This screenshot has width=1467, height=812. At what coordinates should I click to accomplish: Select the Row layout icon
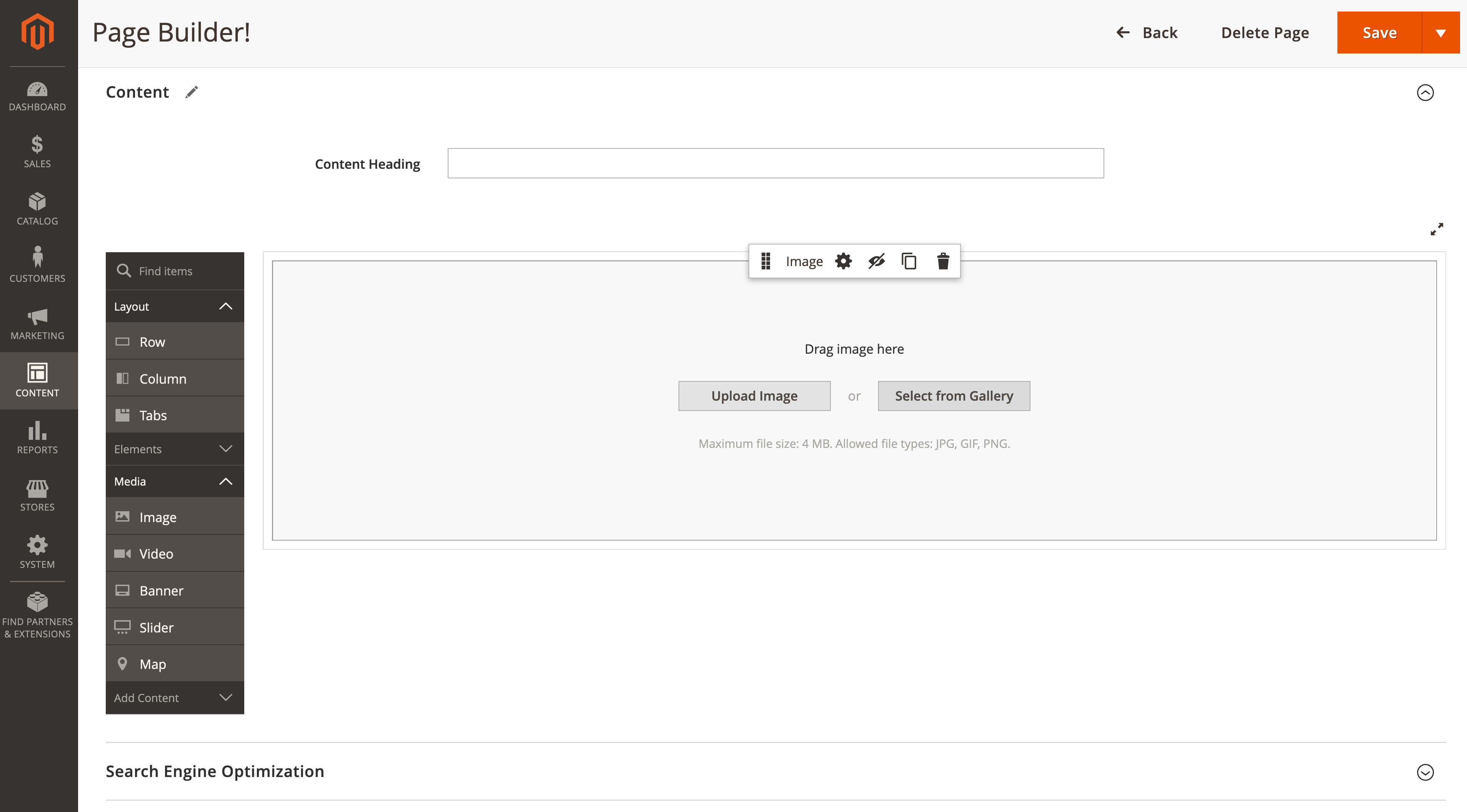(122, 342)
